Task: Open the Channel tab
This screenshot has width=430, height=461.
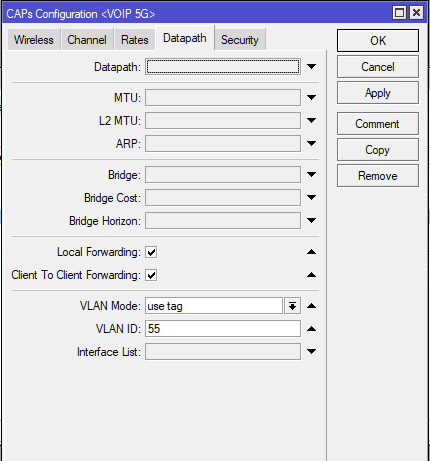Action: (87, 40)
